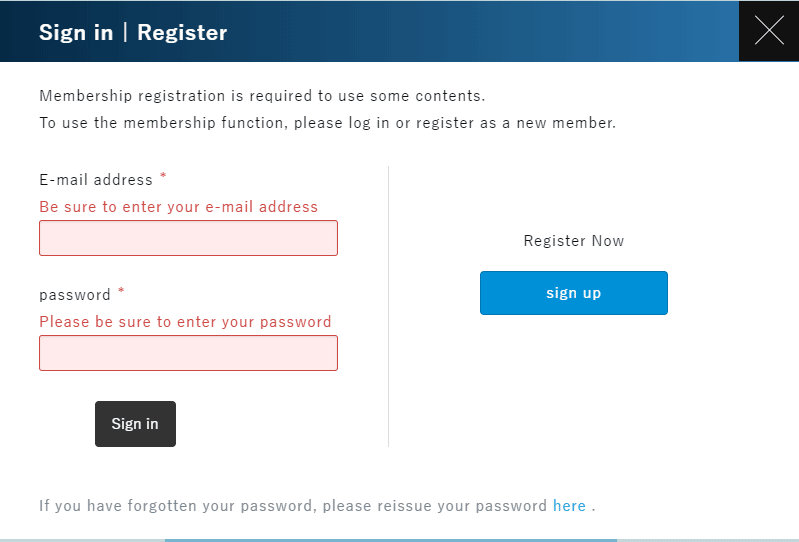Click the 'If you have forgotten your password' text

293,506
